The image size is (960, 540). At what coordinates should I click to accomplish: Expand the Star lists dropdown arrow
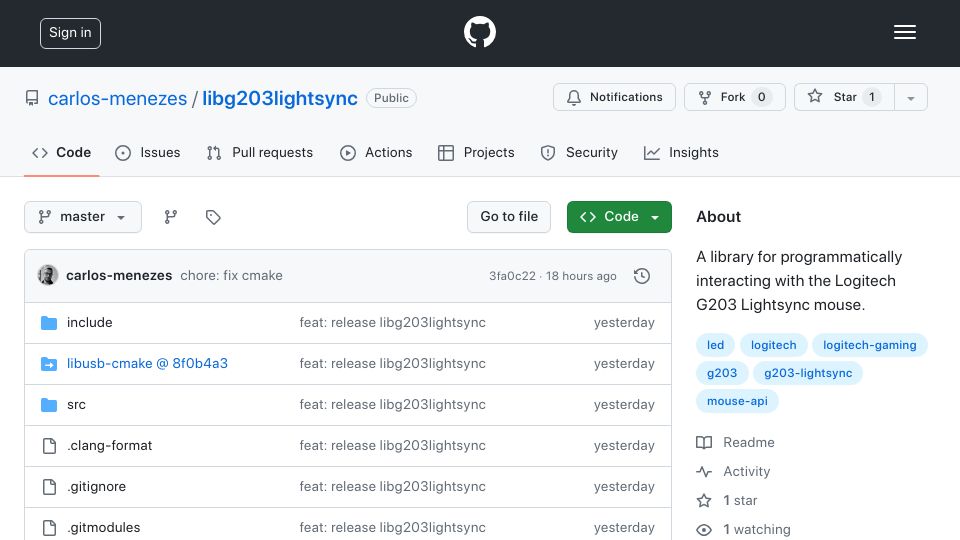tap(911, 97)
